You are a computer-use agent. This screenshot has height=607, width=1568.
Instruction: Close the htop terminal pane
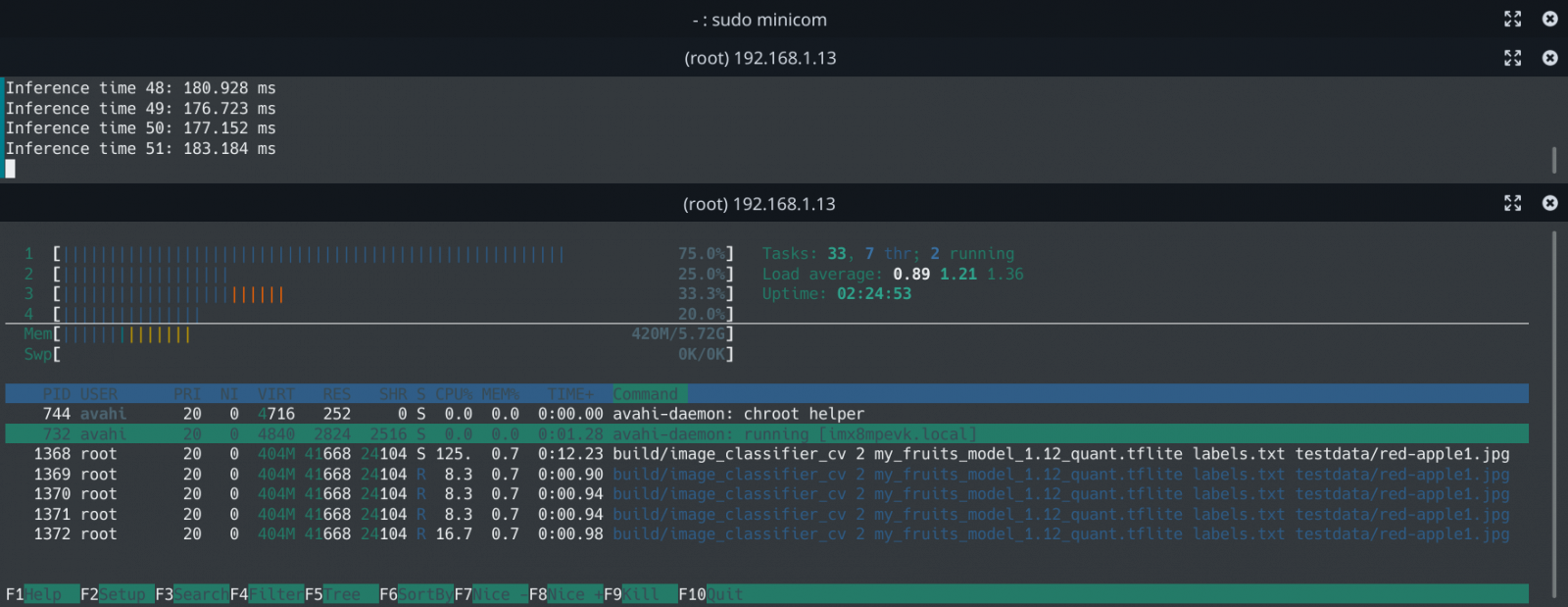coord(1549,203)
